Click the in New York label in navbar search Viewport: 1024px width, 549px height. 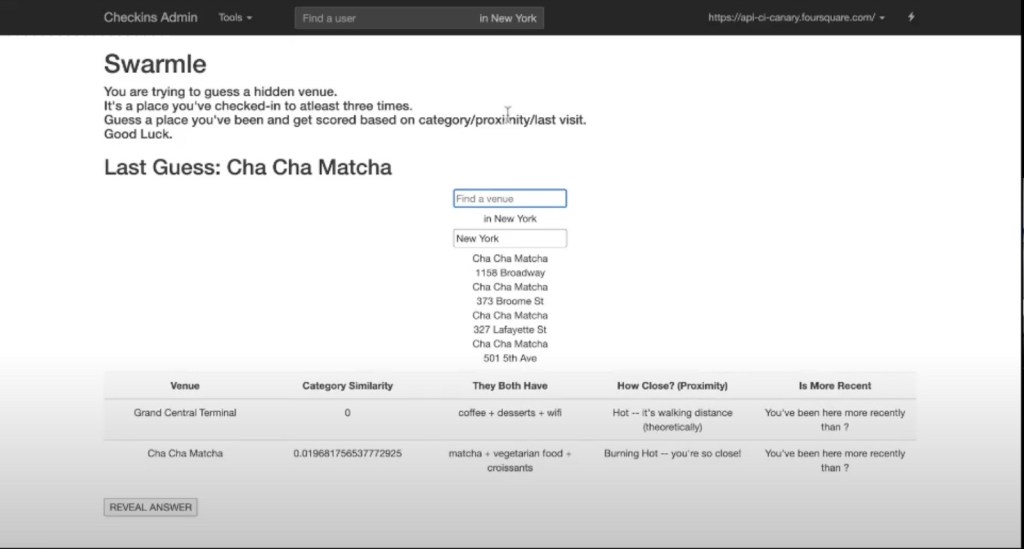click(508, 18)
